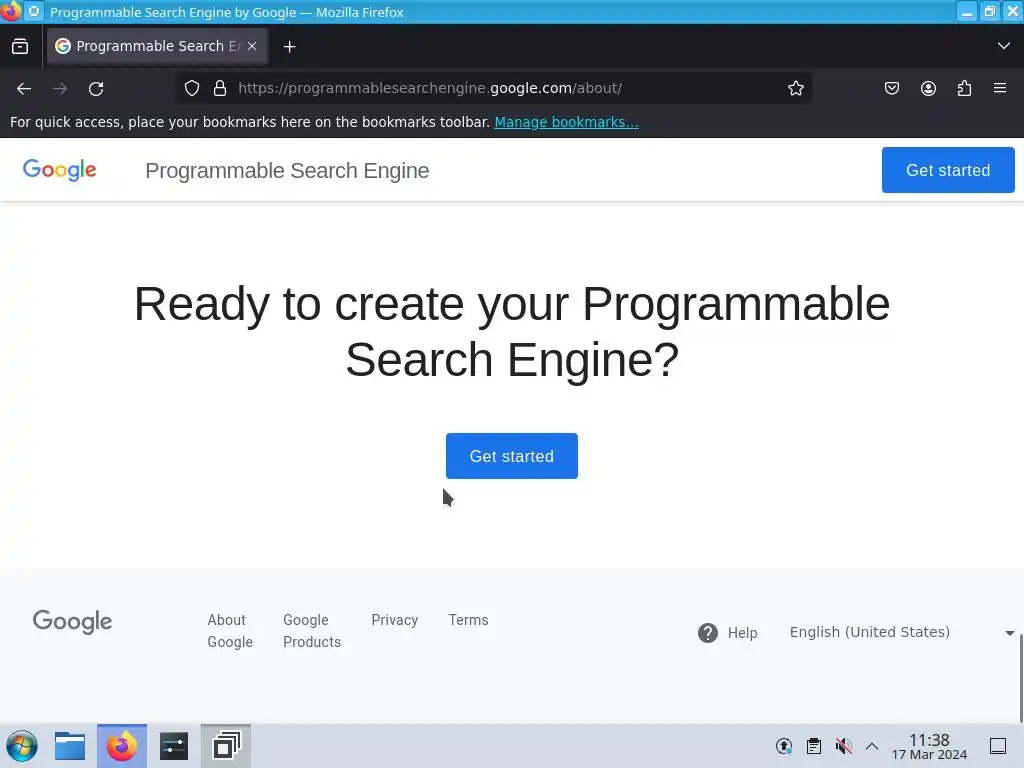The image size is (1024, 768).
Task: Open the file manager from the taskbar
Action: click(70, 746)
